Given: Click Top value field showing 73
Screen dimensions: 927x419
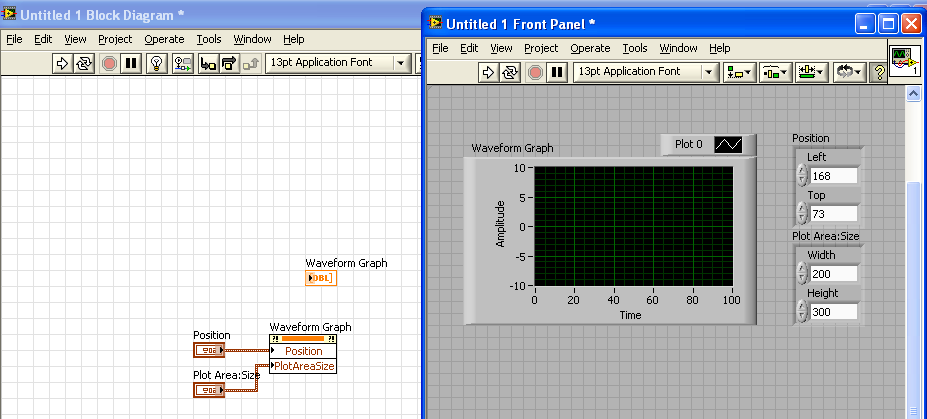Looking at the screenshot, I should pyautogui.click(x=834, y=213).
